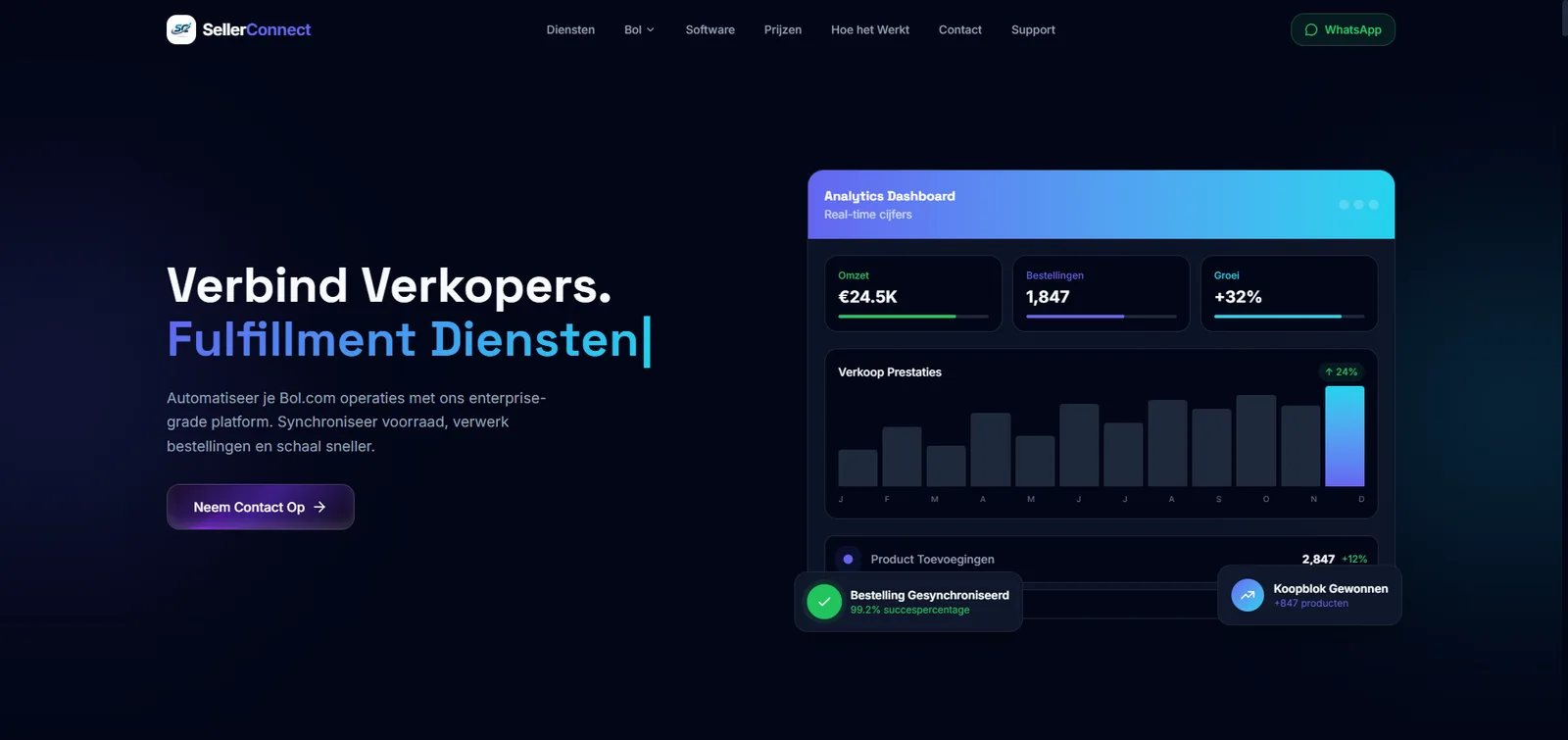Click the Product Toevoegingen label
The height and width of the screenshot is (740, 1568).
coord(932,560)
